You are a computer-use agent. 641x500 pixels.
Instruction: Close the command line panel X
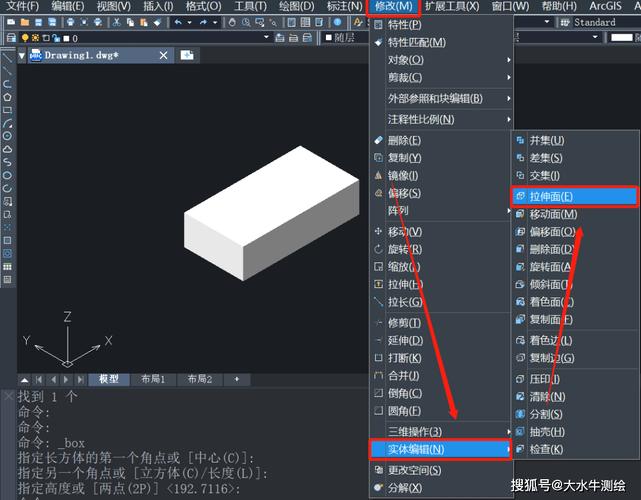[8, 396]
